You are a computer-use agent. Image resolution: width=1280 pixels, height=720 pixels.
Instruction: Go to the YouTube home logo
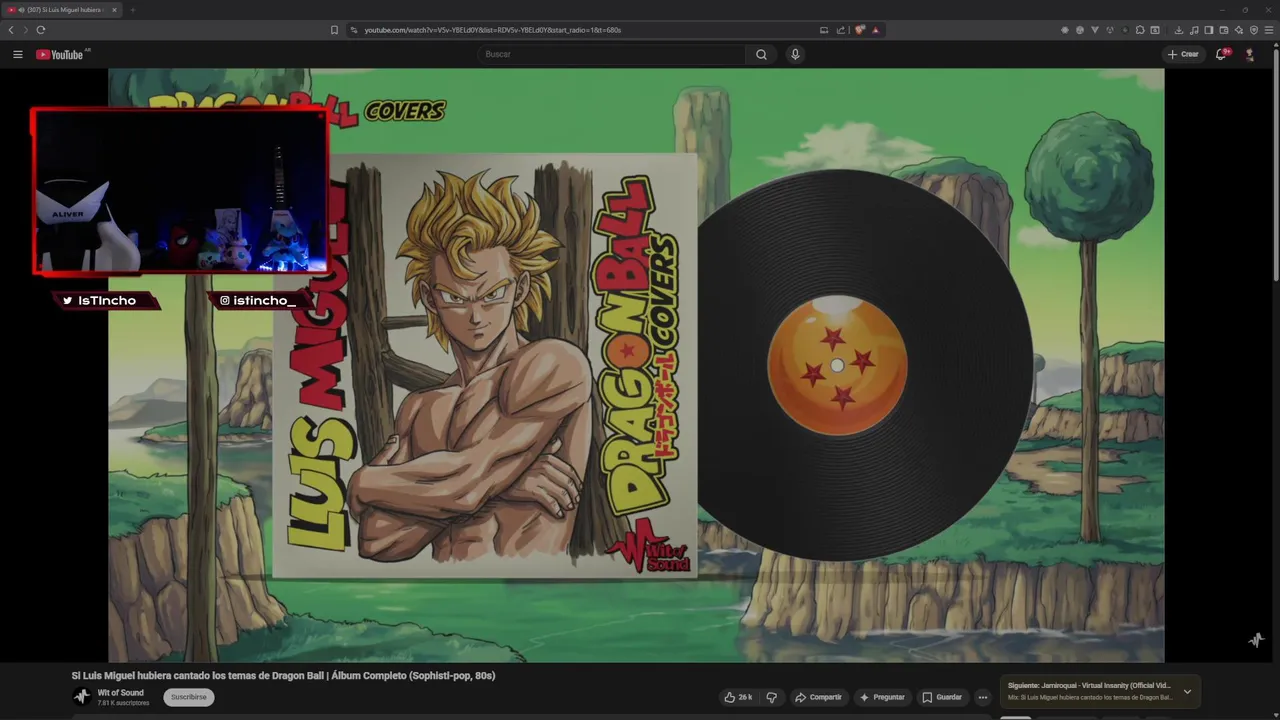(60, 54)
